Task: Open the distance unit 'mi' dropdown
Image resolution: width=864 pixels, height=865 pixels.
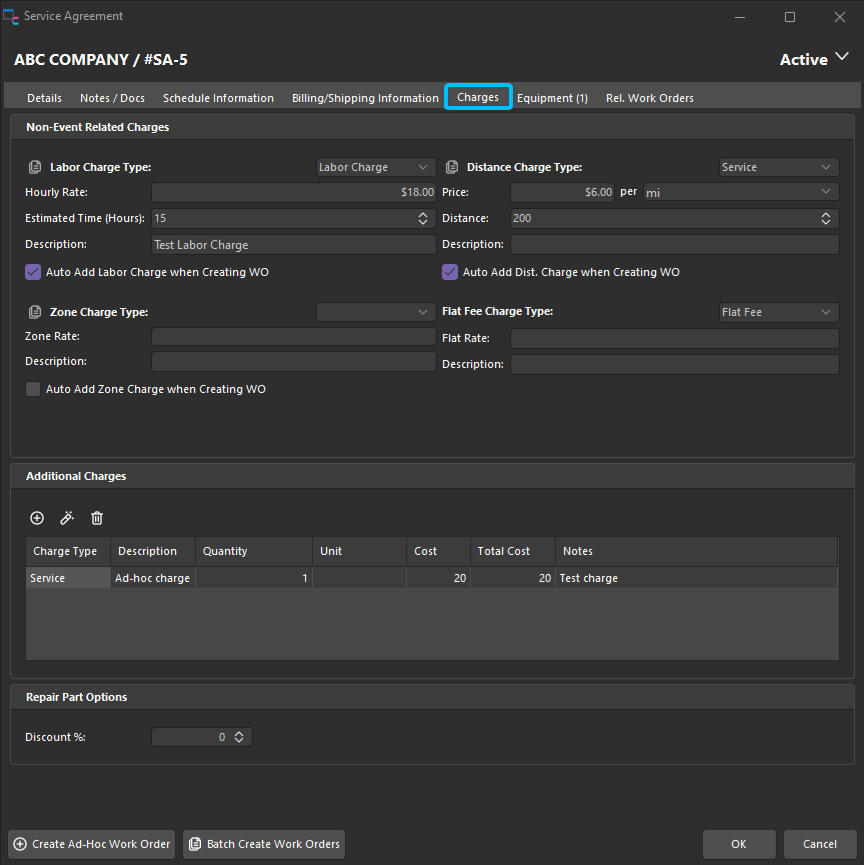Action: pyautogui.click(x=740, y=192)
